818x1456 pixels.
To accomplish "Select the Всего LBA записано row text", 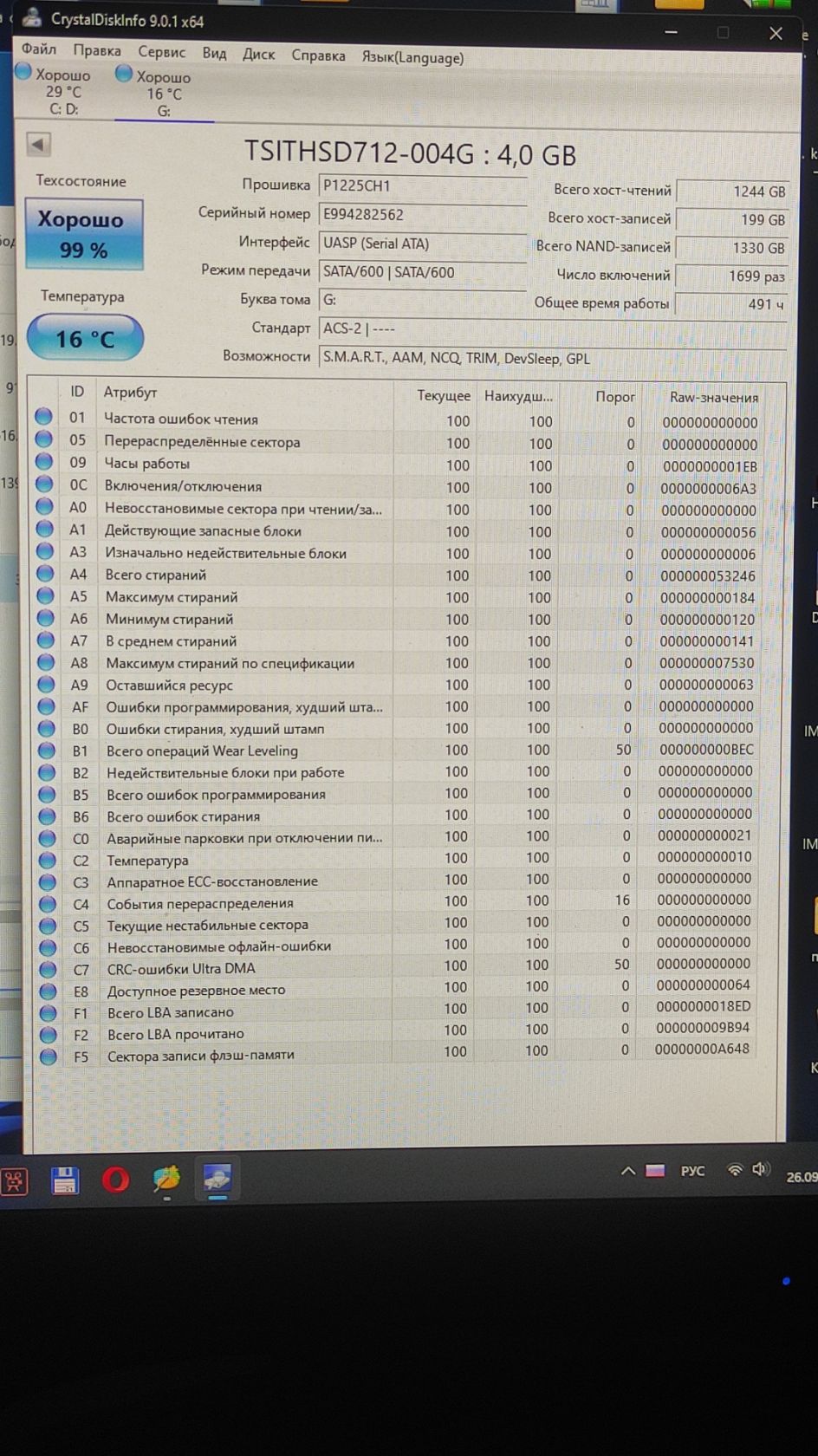I will pyautogui.click(x=170, y=1011).
